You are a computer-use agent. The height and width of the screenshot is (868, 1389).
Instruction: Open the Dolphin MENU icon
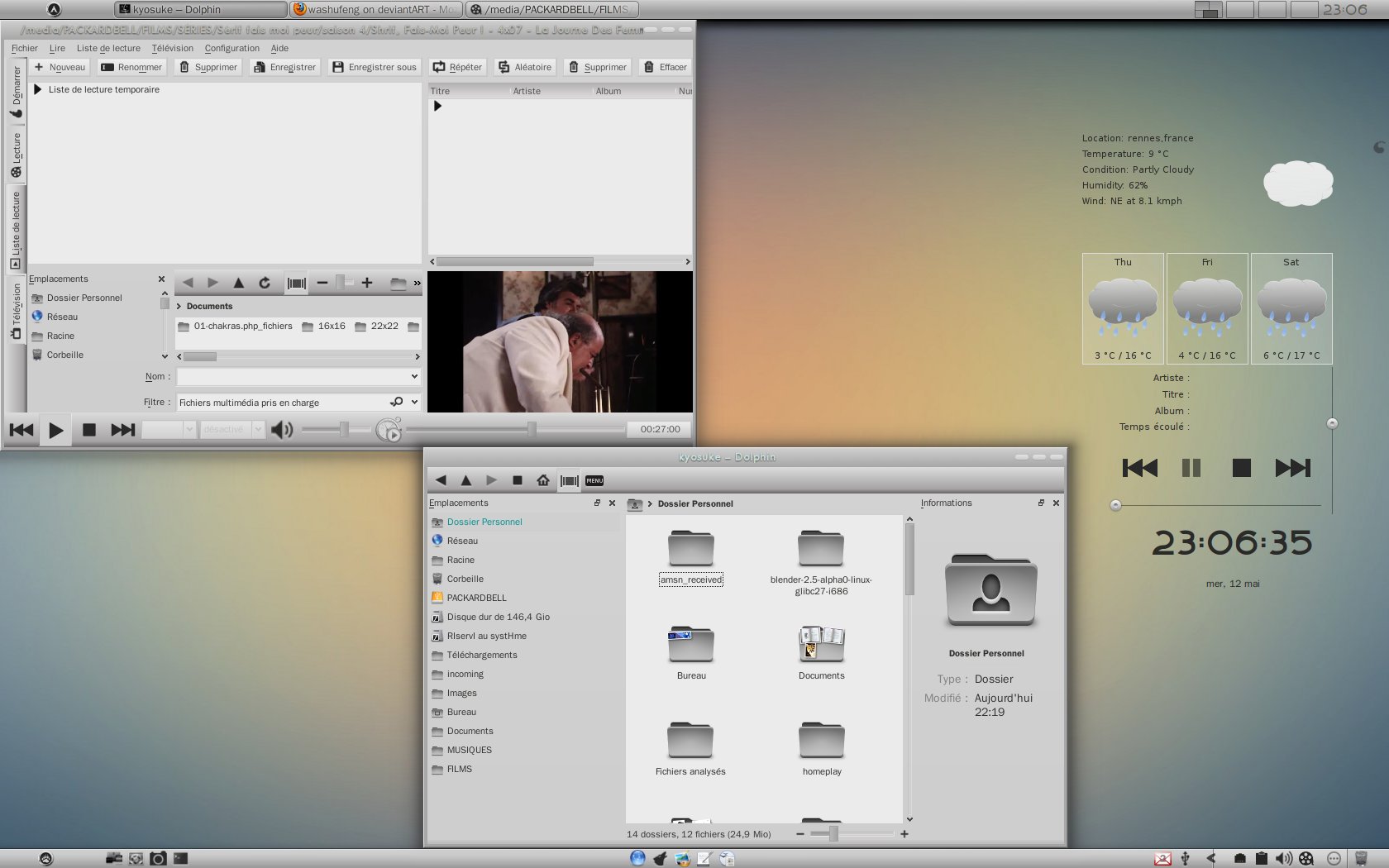pyautogui.click(x=594, y=480)
